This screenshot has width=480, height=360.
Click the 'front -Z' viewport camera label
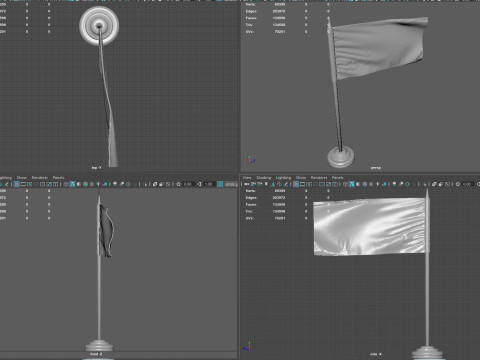point(96,354)
